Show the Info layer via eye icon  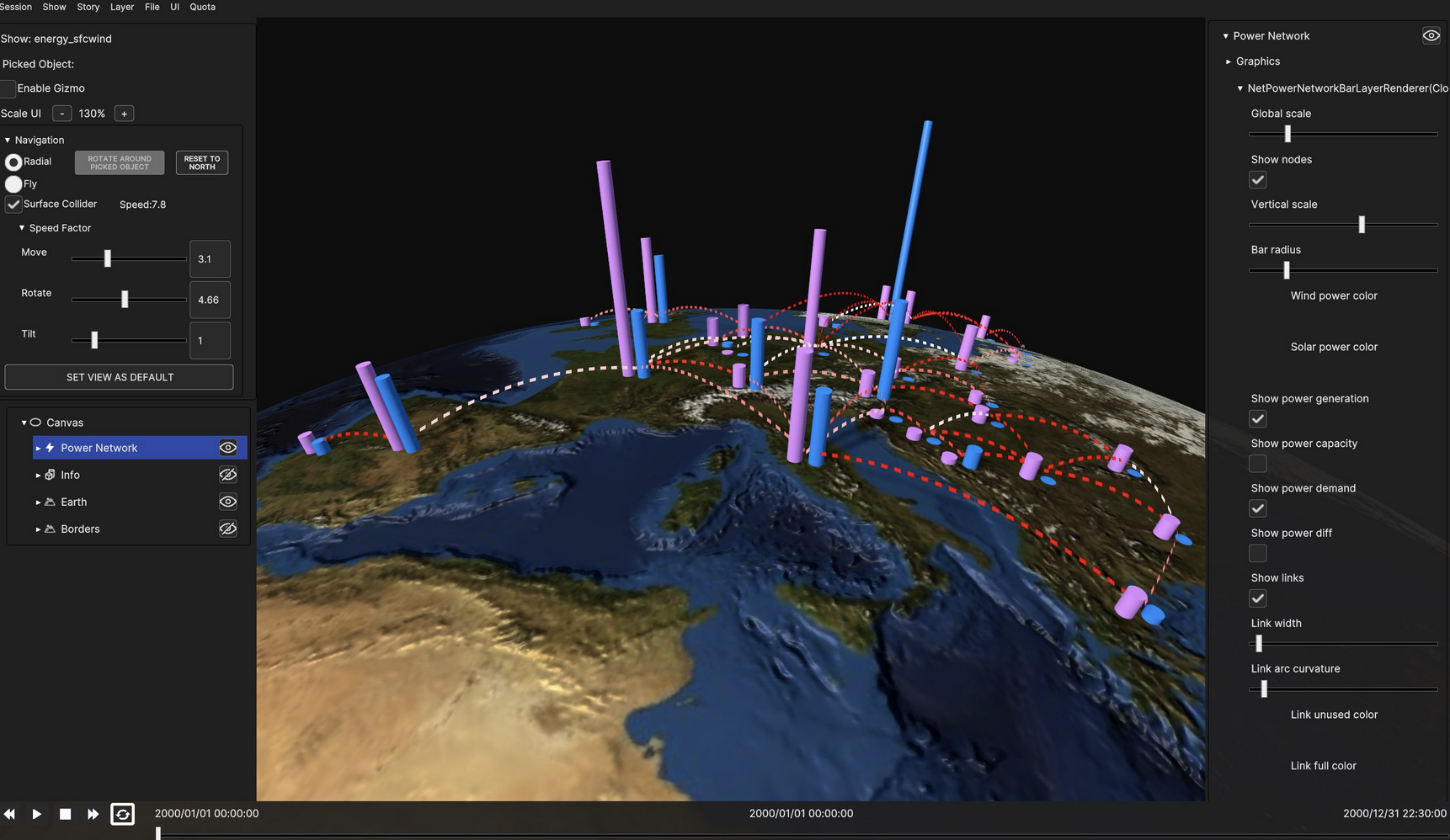[x=227, y=475]
